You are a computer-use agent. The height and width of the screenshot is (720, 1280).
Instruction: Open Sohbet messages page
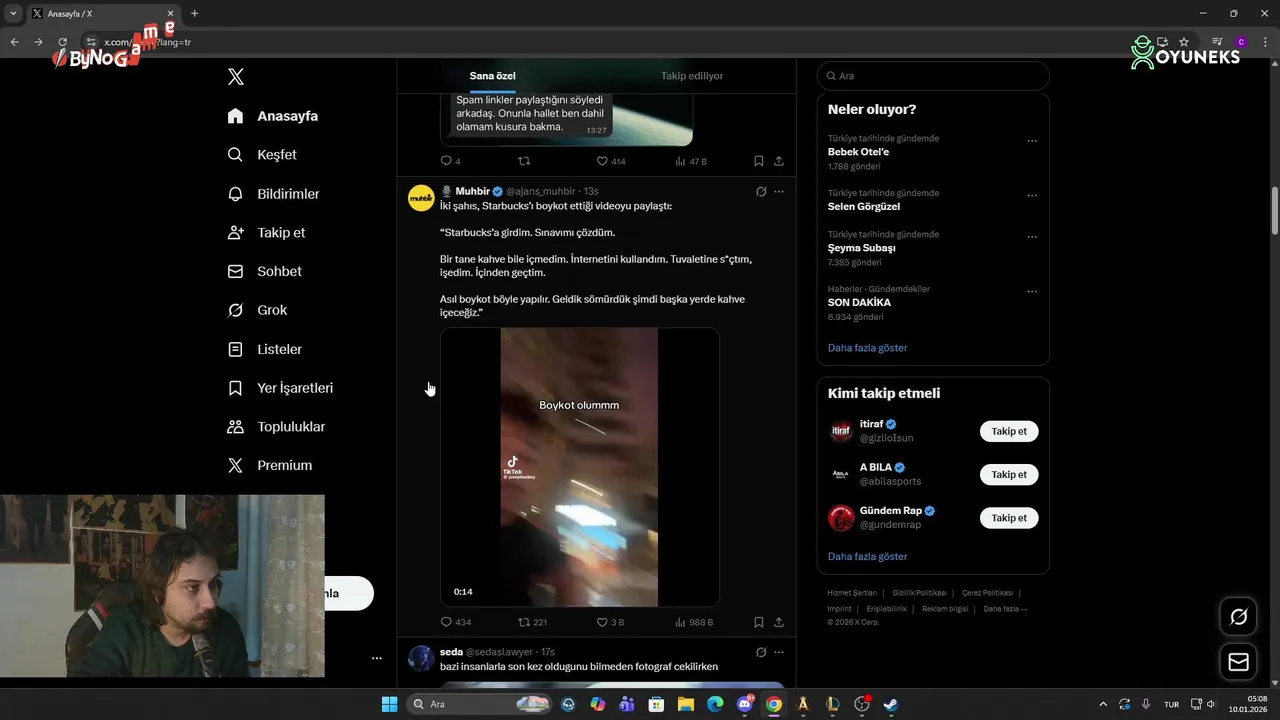click(x=264, y=271)
